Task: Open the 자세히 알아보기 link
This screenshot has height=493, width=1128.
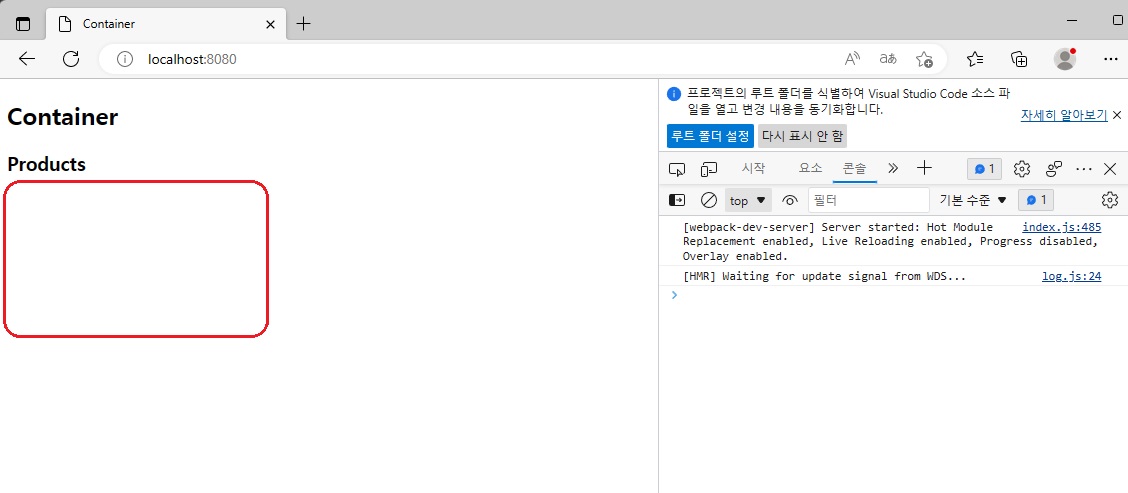Action: [x=1064, y=115]
